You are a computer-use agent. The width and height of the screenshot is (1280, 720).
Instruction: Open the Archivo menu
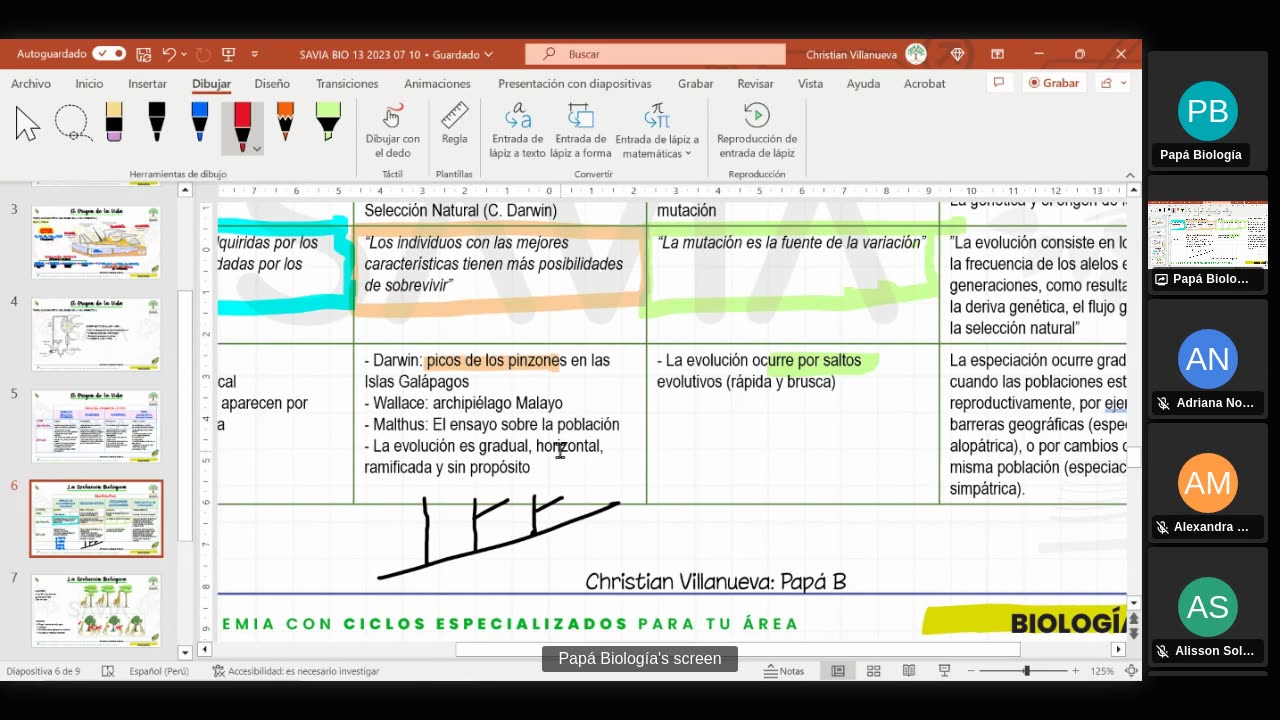point(31,84)
